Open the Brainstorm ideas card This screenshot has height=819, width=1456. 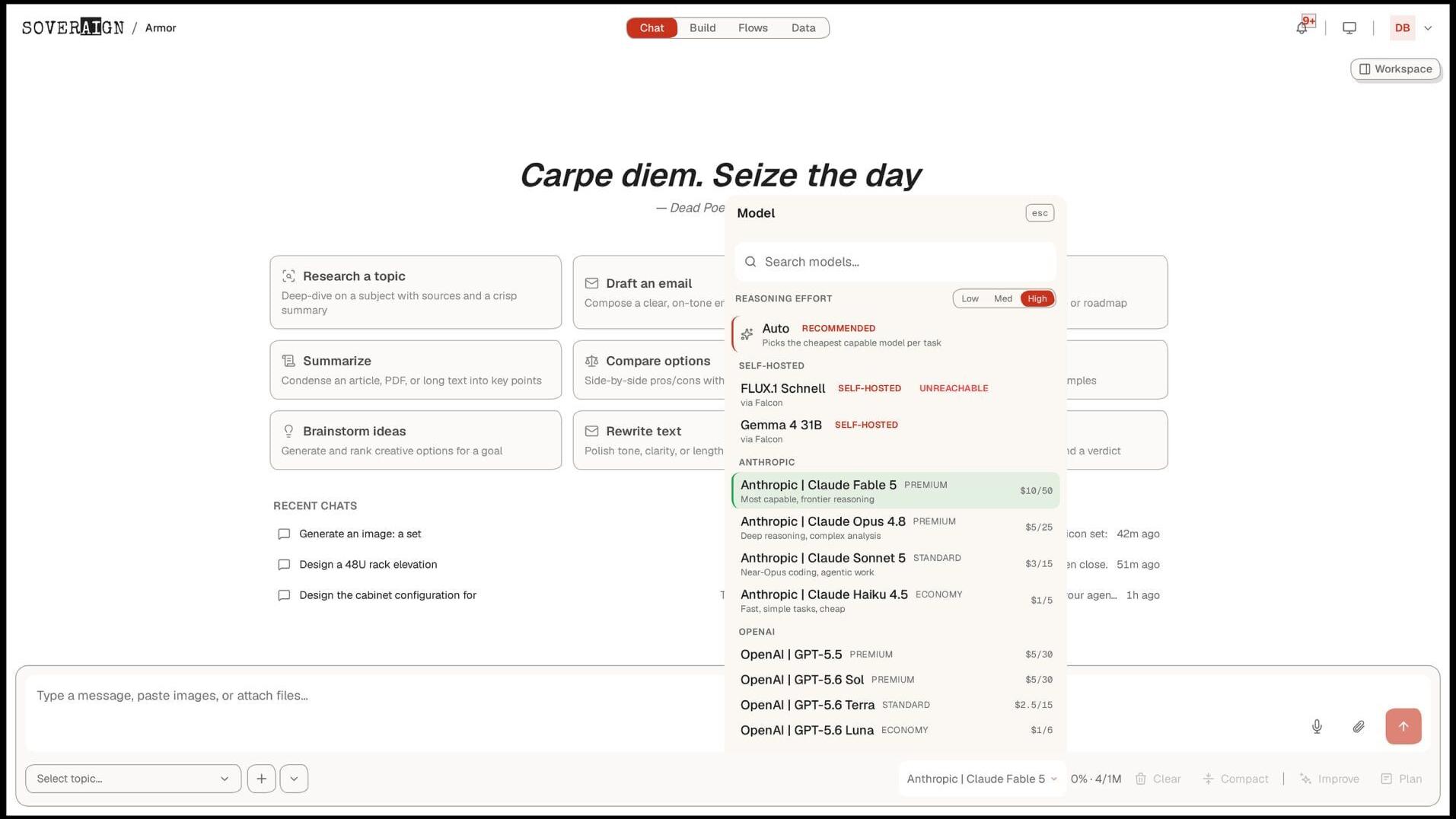416,440
